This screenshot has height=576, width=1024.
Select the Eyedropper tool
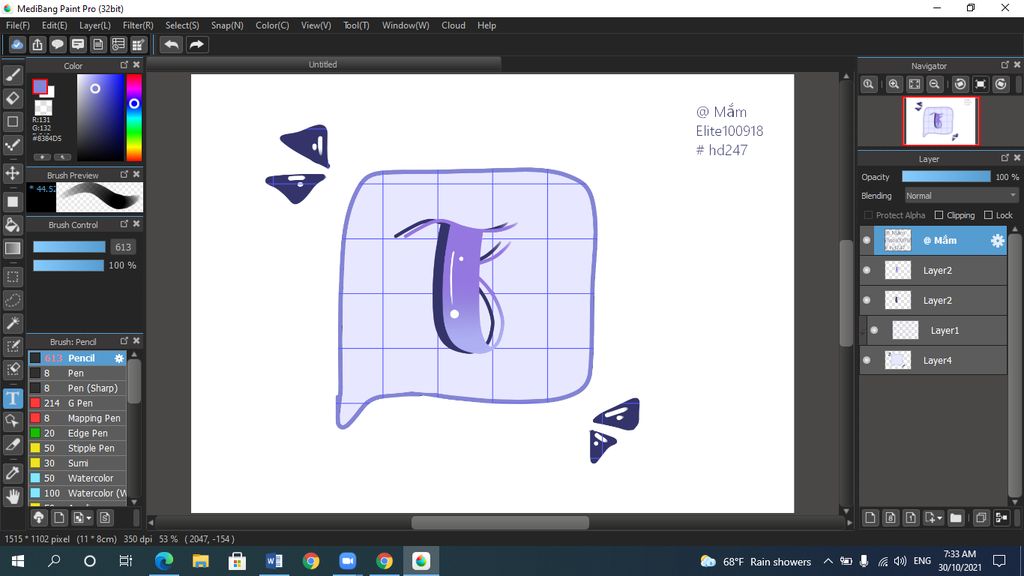(12, 473)
